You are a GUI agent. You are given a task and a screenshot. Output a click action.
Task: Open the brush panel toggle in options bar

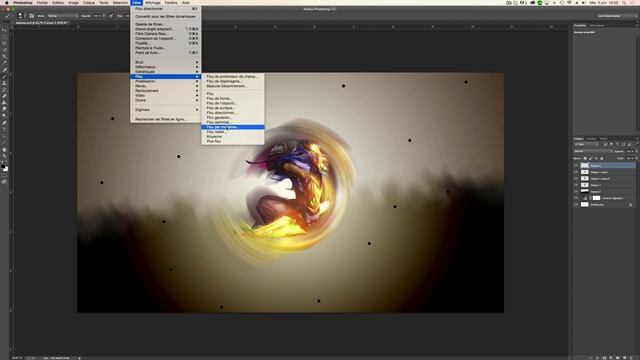31,16
